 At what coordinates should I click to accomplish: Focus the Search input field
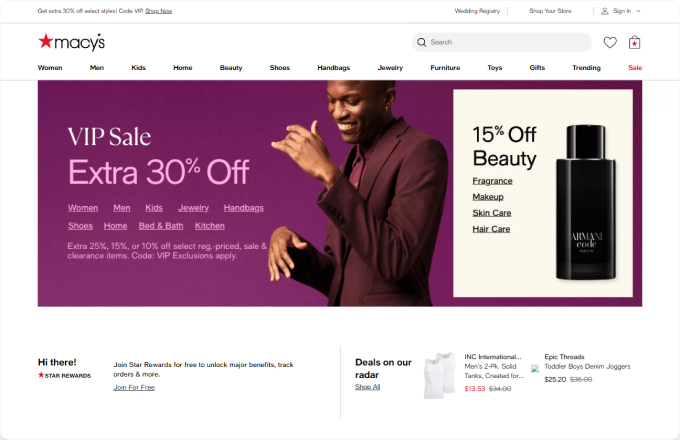click(502, 42)
